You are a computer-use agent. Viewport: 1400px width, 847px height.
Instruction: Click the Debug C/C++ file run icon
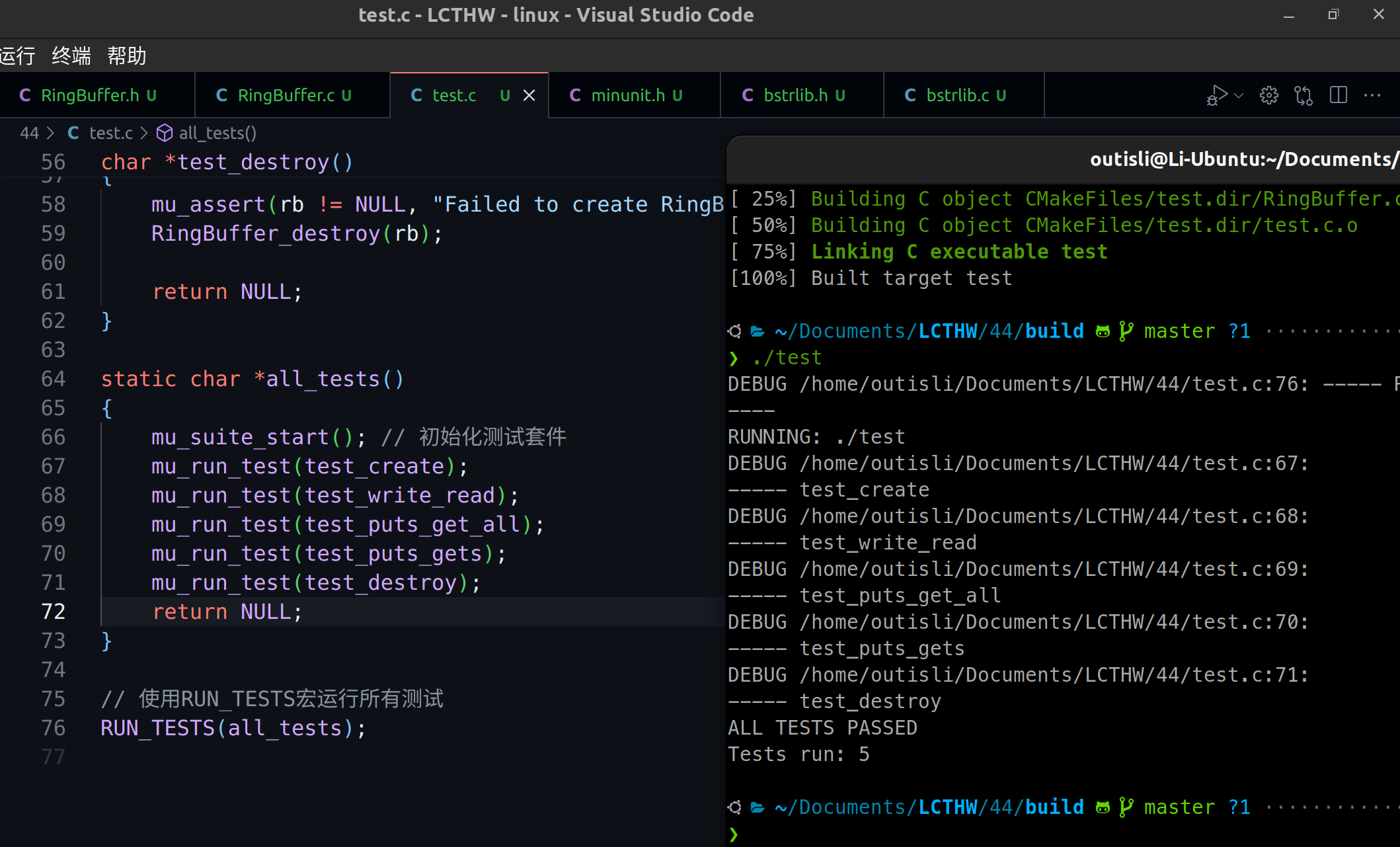click(1216, 95)
